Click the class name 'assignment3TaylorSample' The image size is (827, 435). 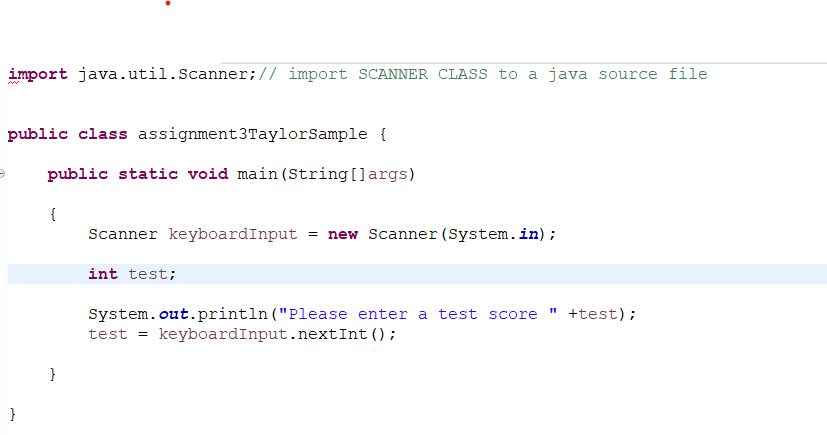(x=253, y=134)
